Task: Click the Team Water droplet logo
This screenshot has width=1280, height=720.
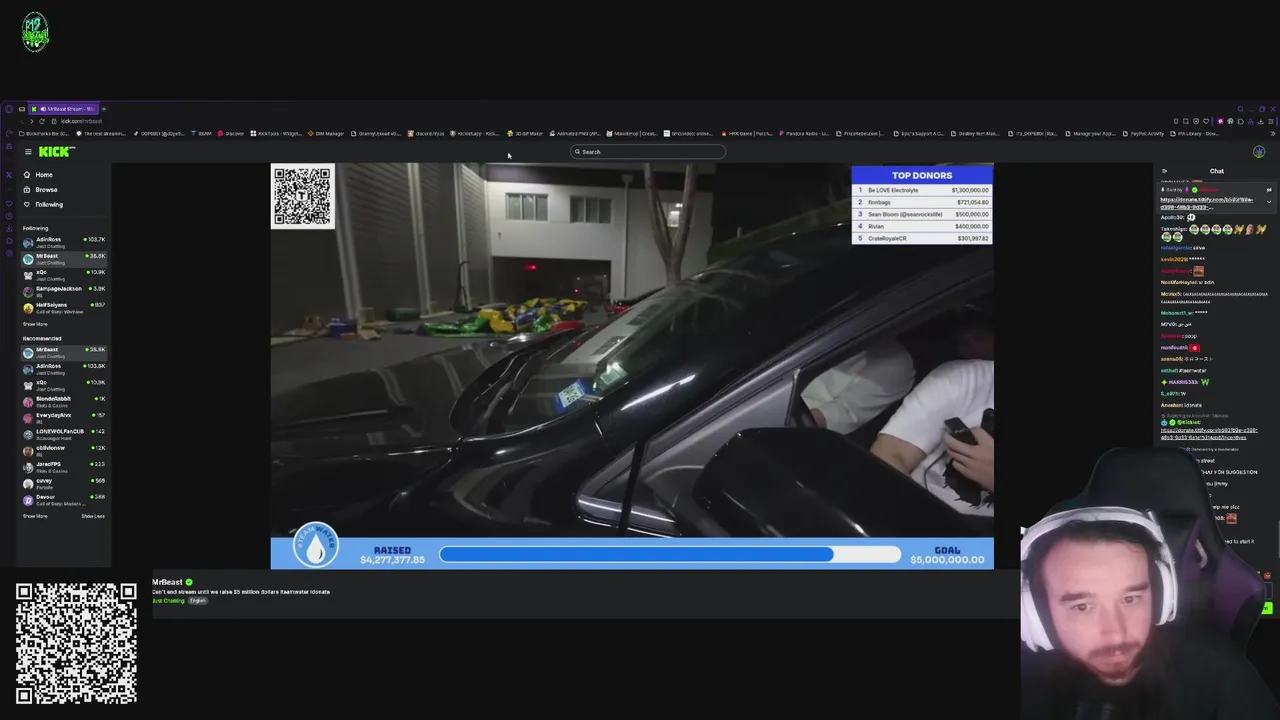Action: (x=316, y=547)
